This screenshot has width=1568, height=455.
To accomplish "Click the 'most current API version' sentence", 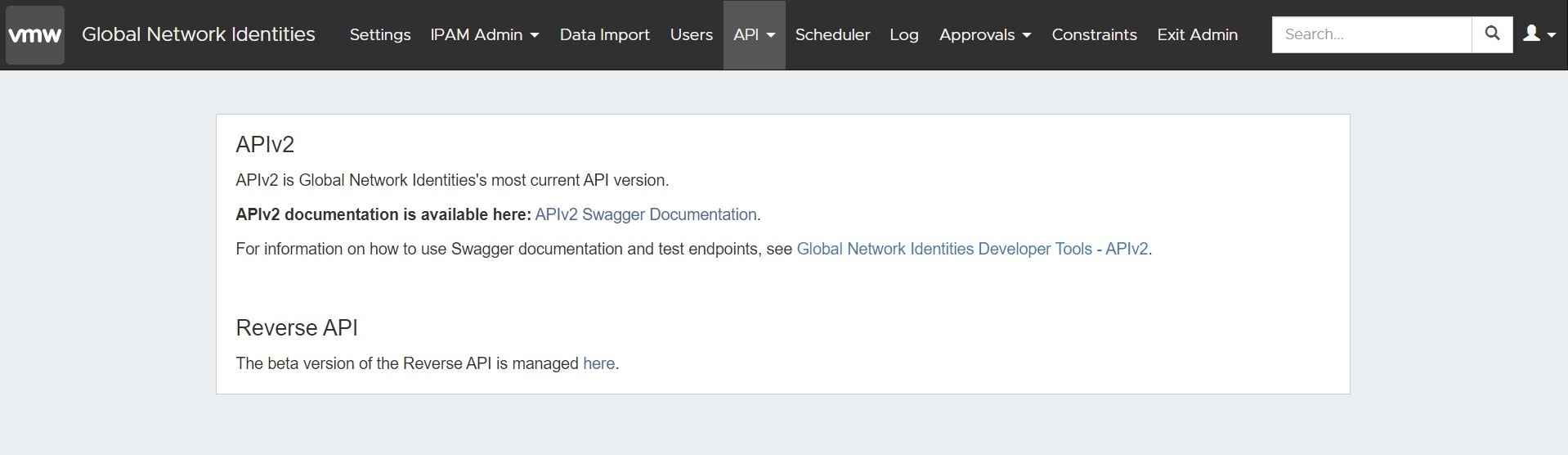I will (x=452, y=180).
